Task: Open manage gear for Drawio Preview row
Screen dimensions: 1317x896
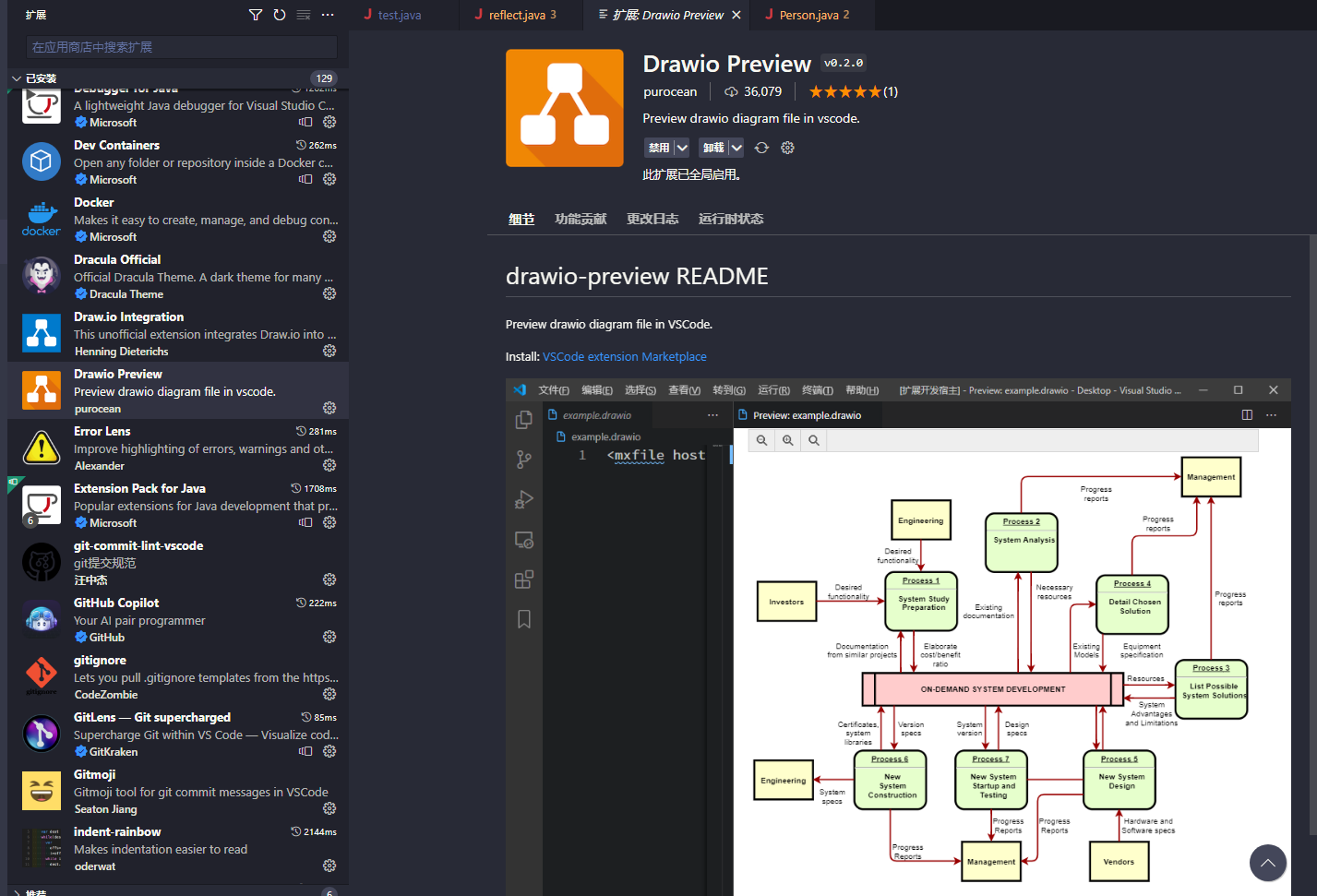Action: [329, 408]
